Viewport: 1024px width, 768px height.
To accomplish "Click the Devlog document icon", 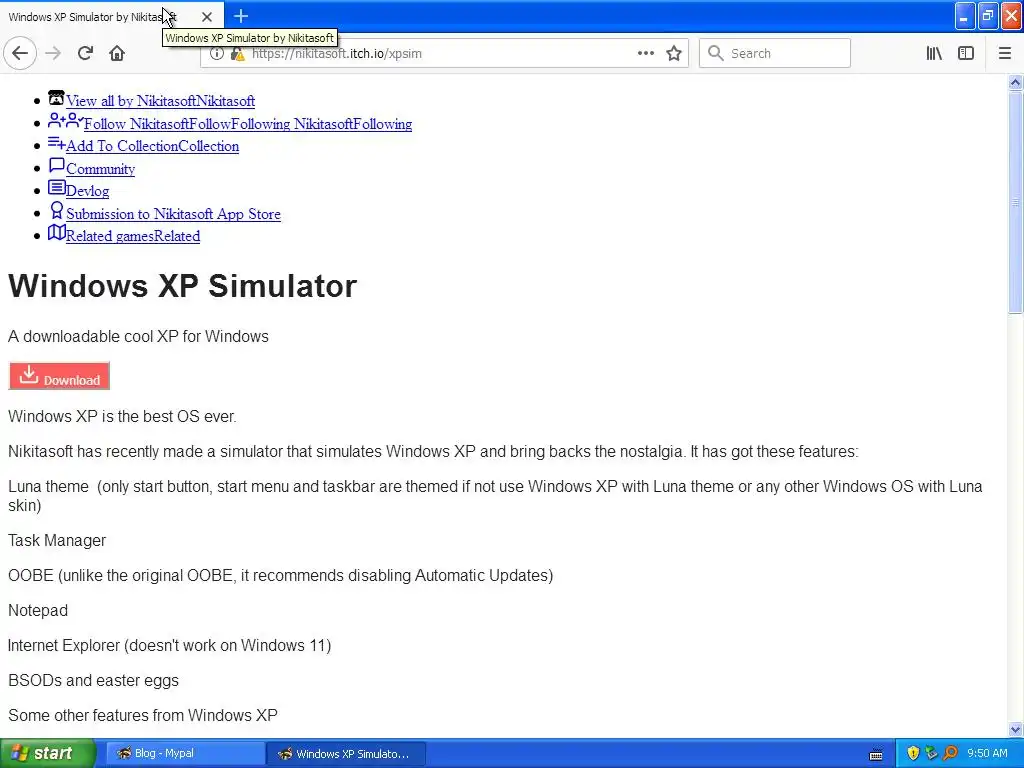I will click(56, 188).
